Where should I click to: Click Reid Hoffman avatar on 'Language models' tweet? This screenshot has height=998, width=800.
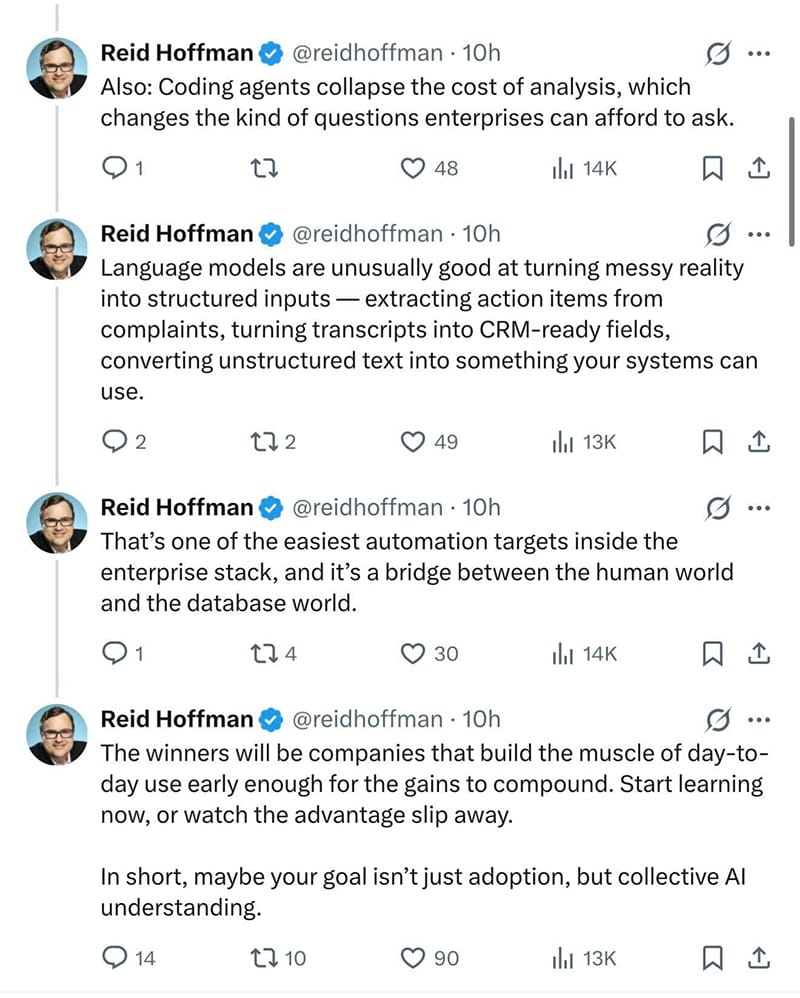point(58,249)
